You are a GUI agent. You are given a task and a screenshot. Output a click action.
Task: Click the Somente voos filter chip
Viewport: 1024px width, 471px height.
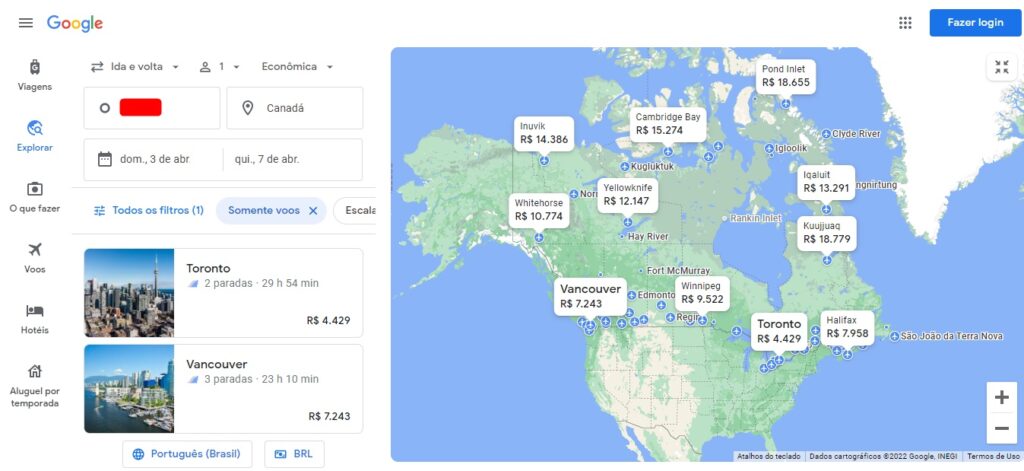point(264,210)
